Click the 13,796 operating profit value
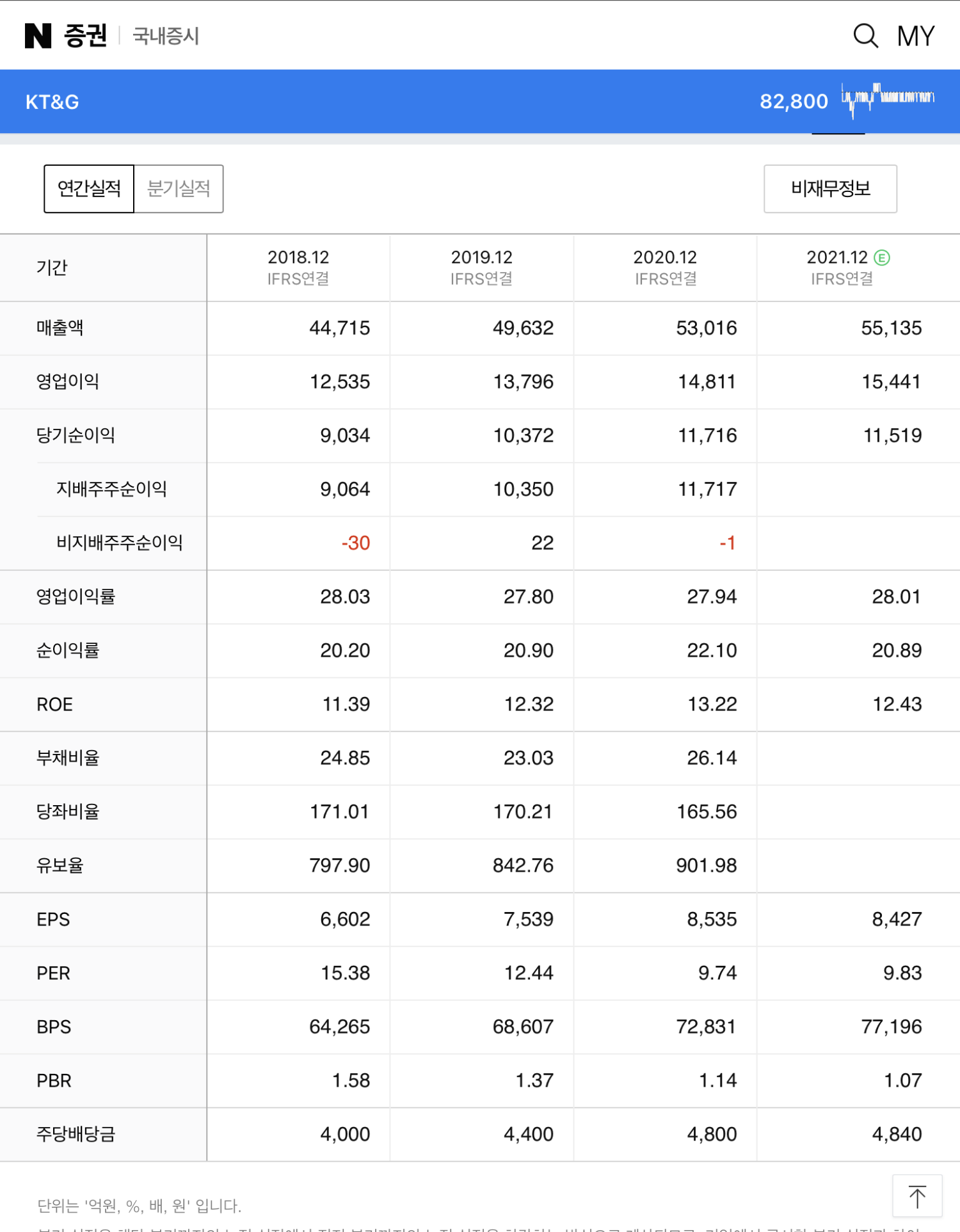This screenshot has height=1232, width=960. (x=524, y=382)
